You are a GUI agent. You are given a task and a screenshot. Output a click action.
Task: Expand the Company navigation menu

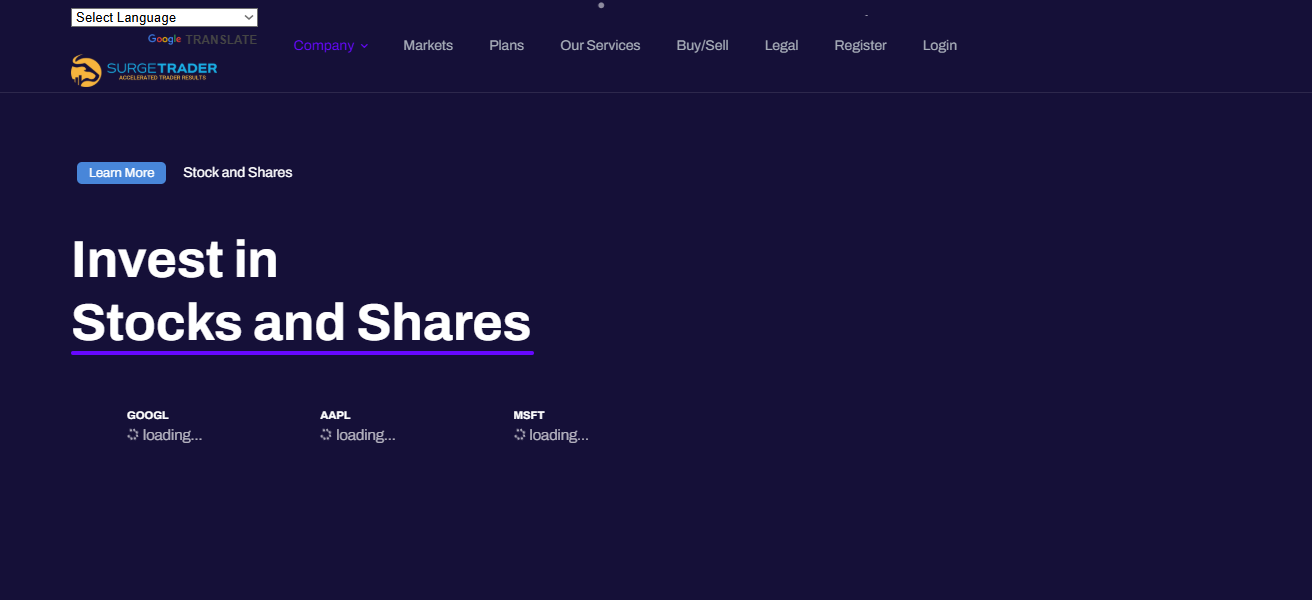(x=324, y=45)
